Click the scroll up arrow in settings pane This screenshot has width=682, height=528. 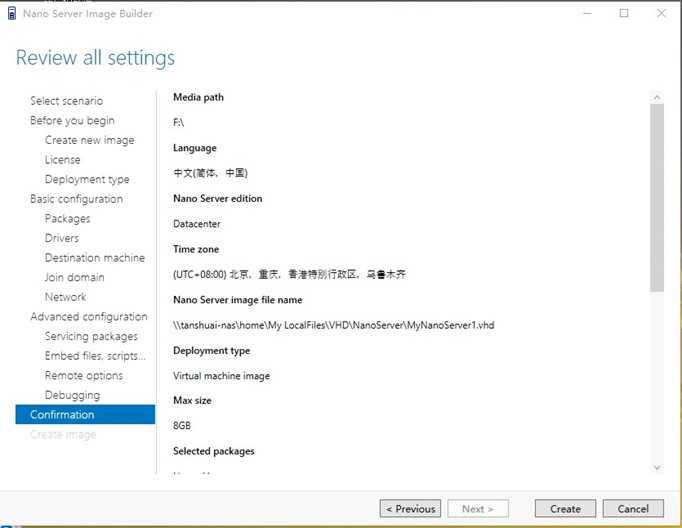(x=657, y=97)
